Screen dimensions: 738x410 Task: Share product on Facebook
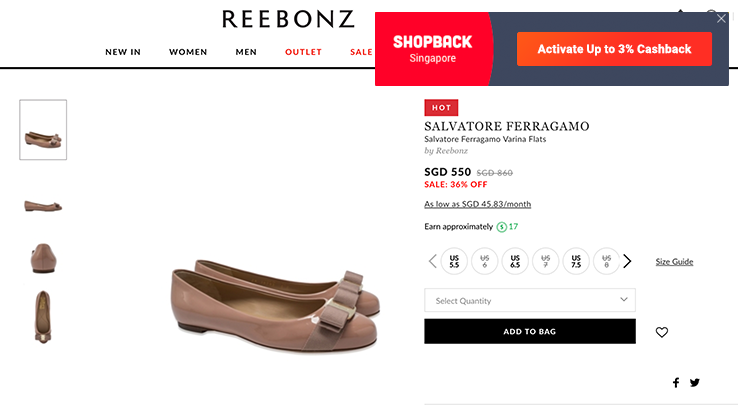pos(676,382)
